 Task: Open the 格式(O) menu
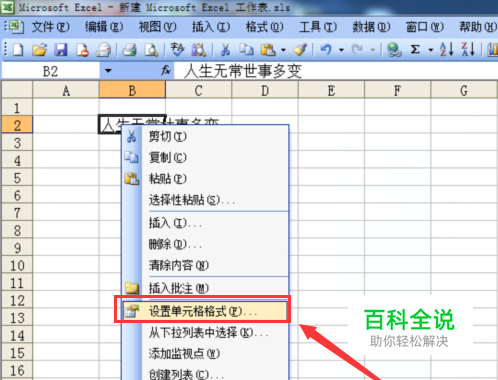tap(264, 27)
